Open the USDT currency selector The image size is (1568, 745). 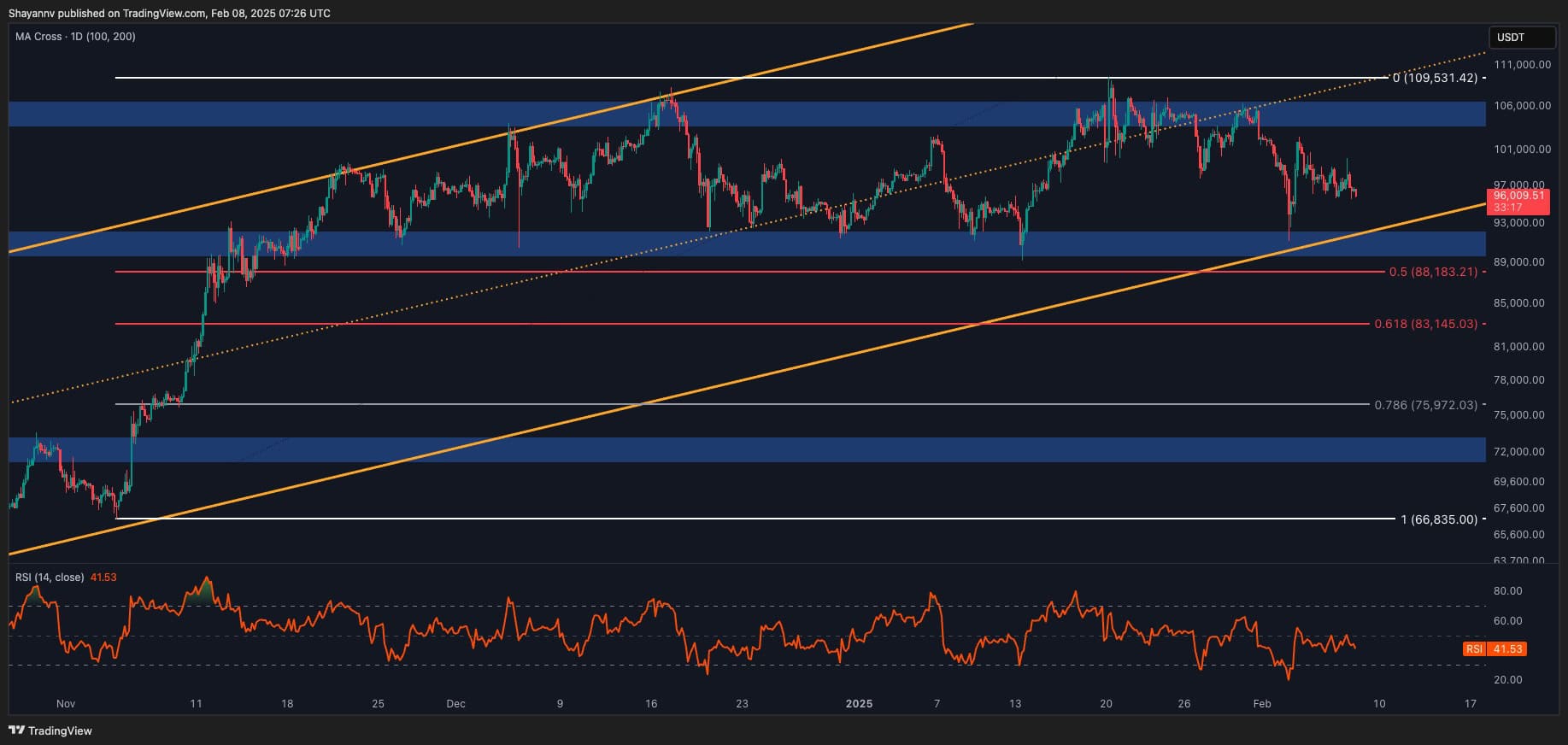tap(1521, 38)
